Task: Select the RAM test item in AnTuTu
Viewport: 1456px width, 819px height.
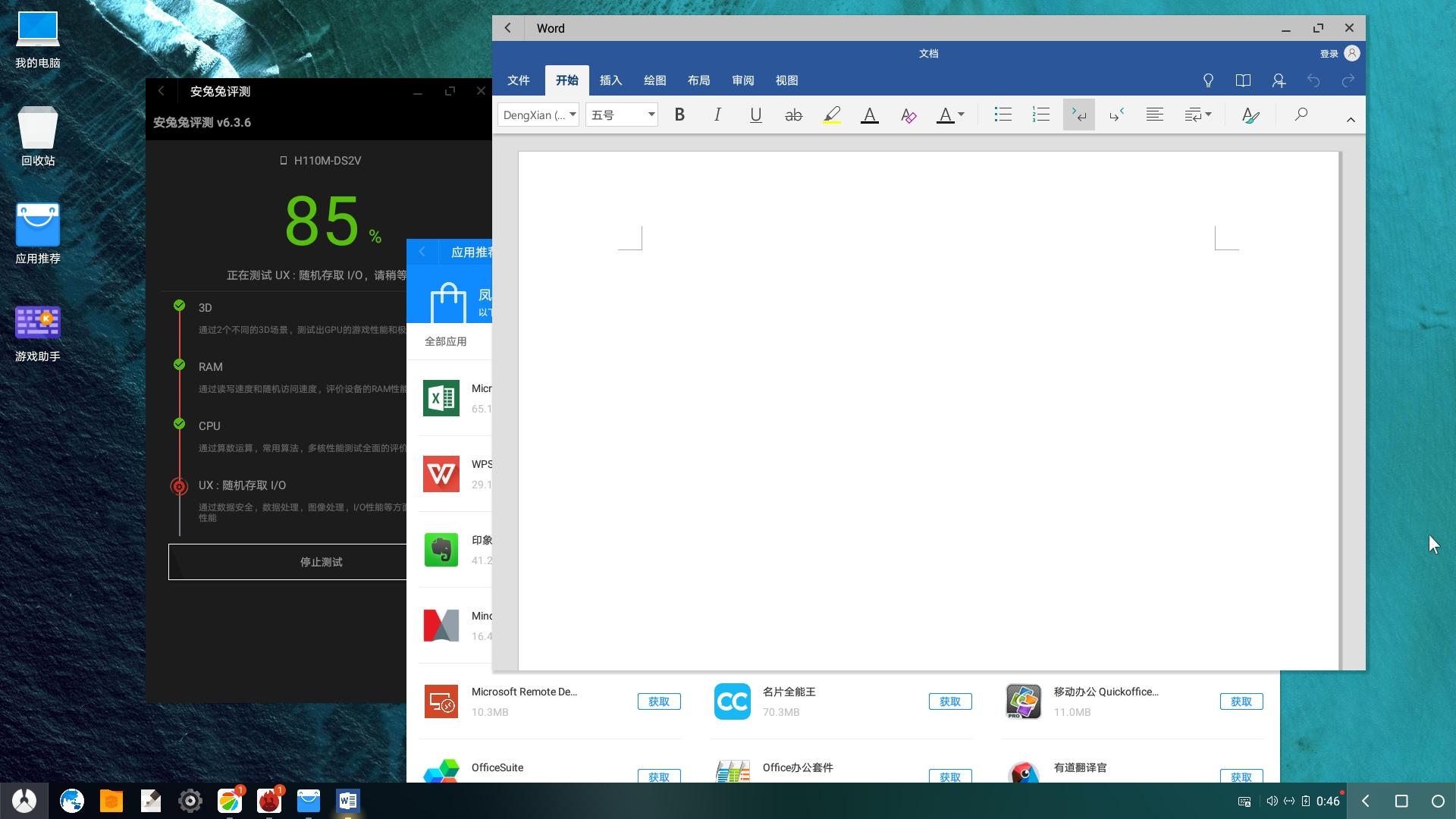Action: (x=210, y=367)
